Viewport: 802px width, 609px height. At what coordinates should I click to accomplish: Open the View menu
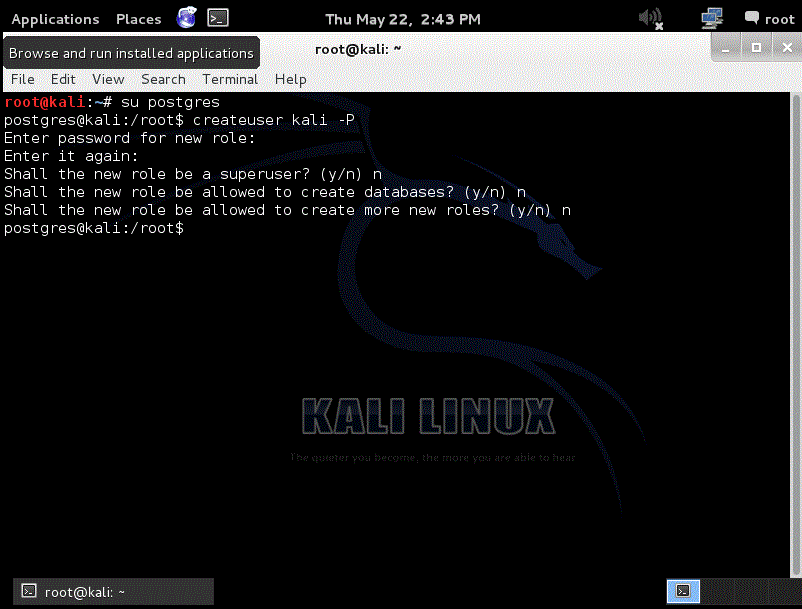(108, 79)
